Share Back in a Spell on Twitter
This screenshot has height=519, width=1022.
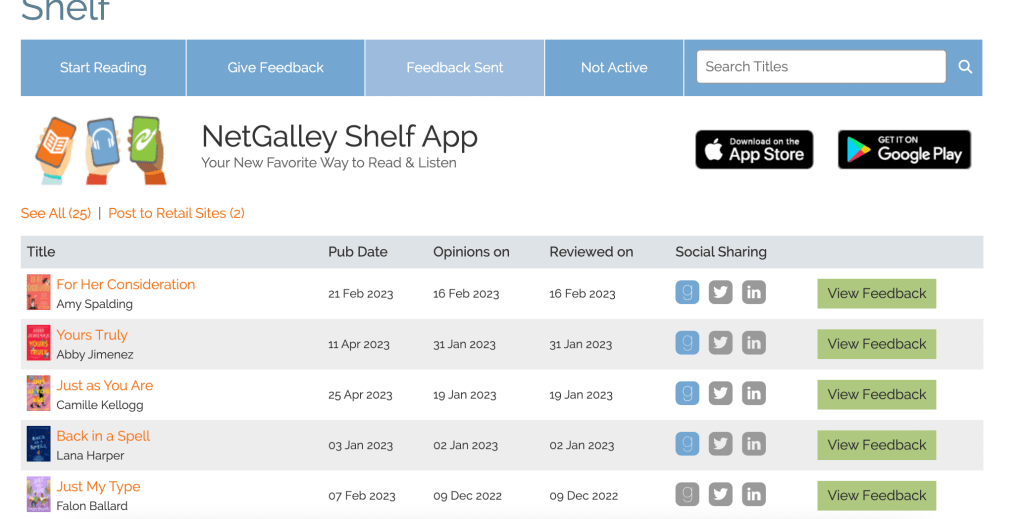pos(720,444)
